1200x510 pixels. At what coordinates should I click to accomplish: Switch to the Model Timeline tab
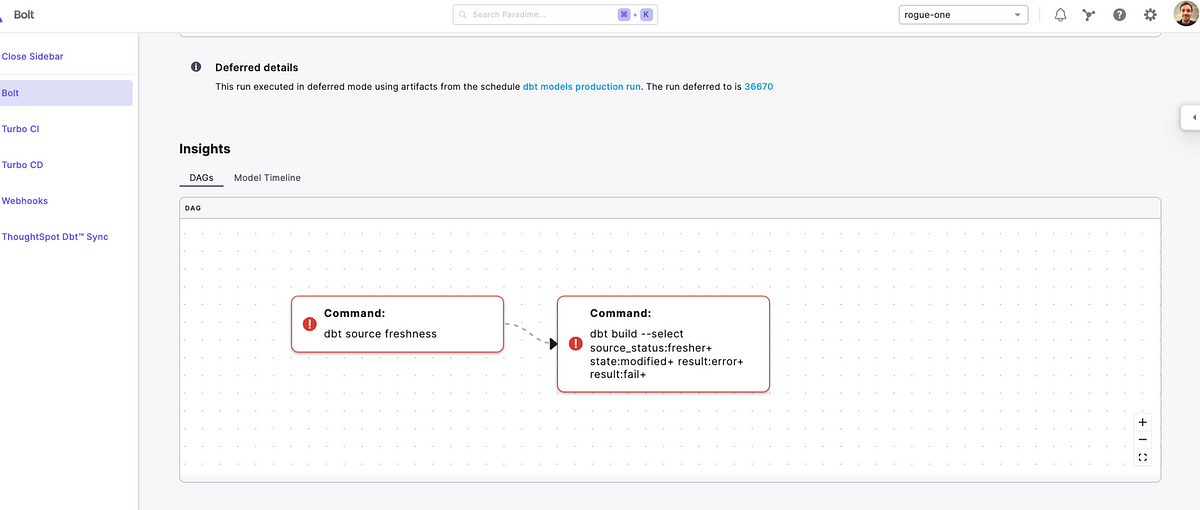pyautogui.click(x=267, y=178)
